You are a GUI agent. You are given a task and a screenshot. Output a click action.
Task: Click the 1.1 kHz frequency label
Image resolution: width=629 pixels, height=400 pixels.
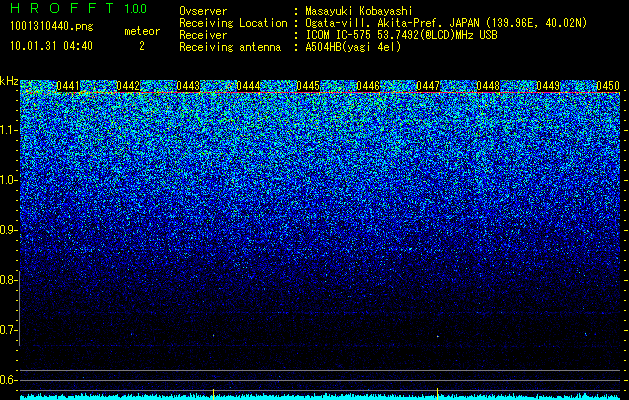click(8, 130)
